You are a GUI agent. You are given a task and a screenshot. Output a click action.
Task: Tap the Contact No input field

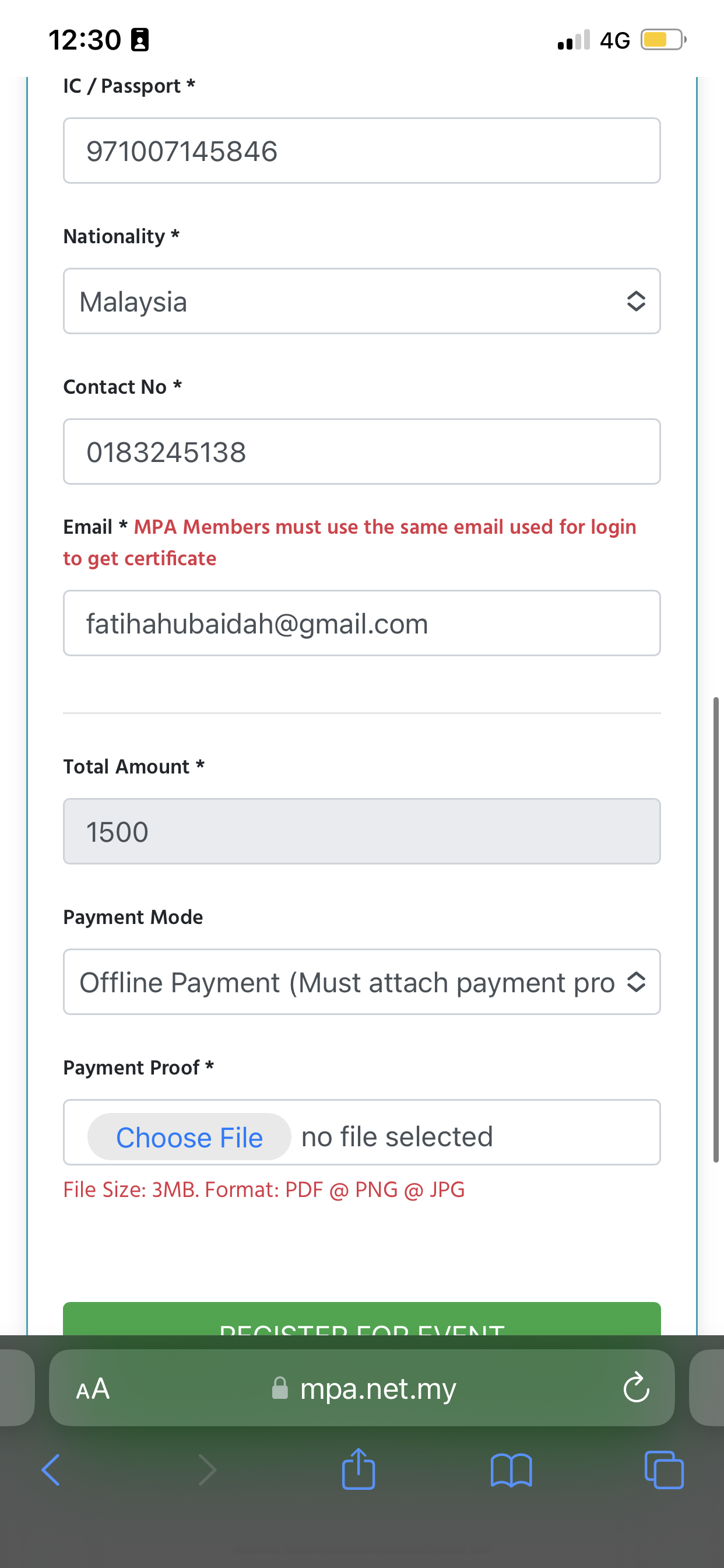pos(361,452)
